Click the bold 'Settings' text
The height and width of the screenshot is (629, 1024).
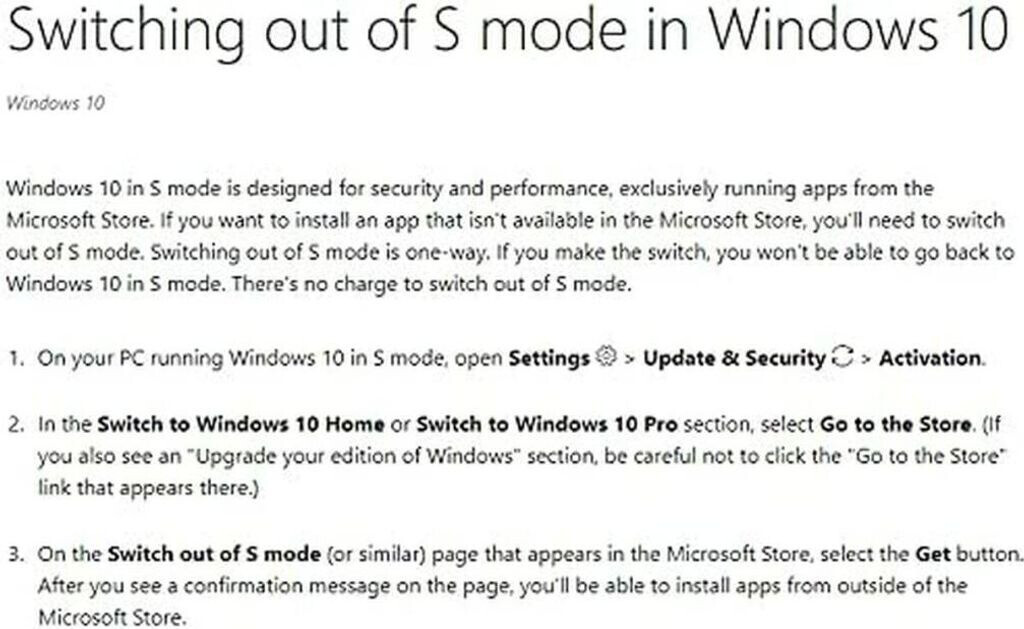tap(549, 358)
